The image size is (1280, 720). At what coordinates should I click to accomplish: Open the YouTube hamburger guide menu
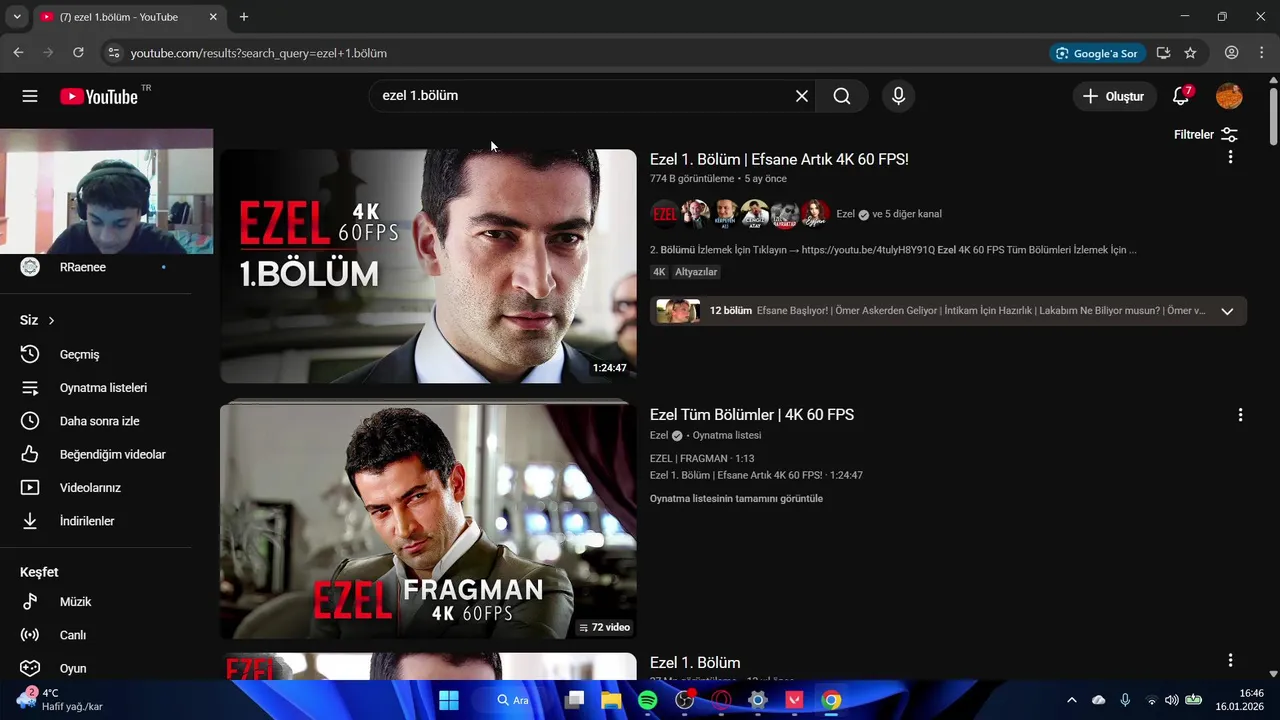coord(30,96)
